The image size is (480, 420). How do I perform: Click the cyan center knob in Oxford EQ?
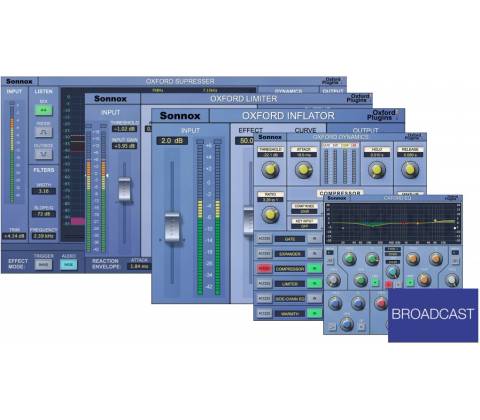click(x=393, y=272)
